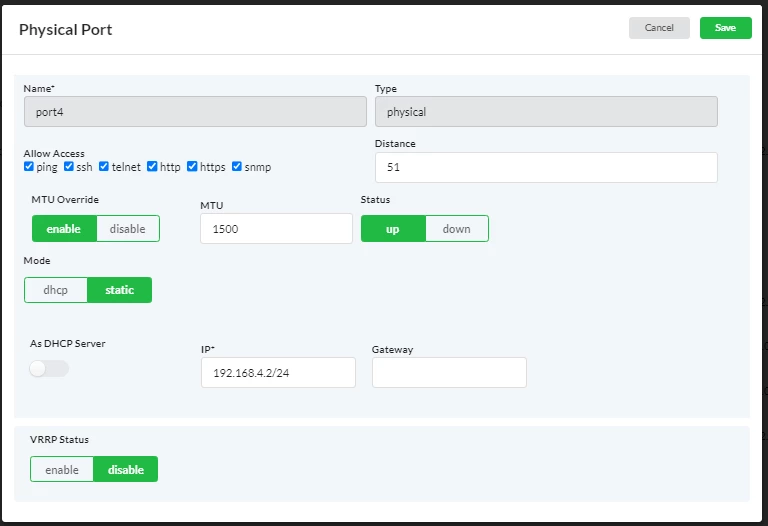Click the Save button
768x526 pixels.
pyautogui.click(x=725, y=28)
